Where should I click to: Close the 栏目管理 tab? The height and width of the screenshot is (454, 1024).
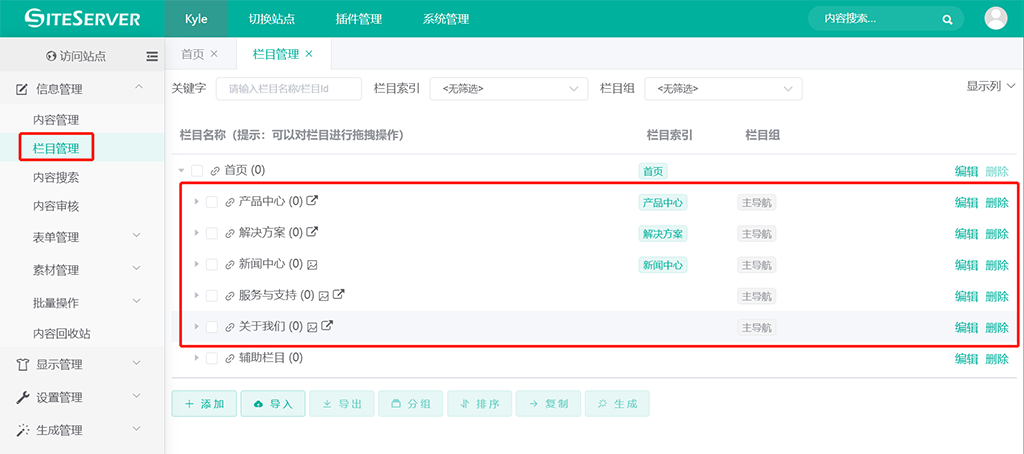pos(309,54)
